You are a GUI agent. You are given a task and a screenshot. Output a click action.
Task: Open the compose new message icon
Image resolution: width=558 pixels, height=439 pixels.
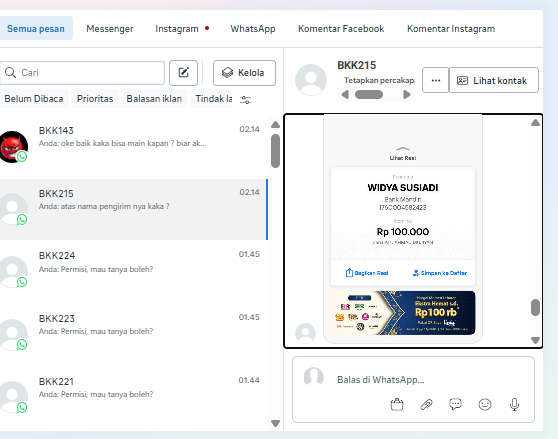coord(183,73)
